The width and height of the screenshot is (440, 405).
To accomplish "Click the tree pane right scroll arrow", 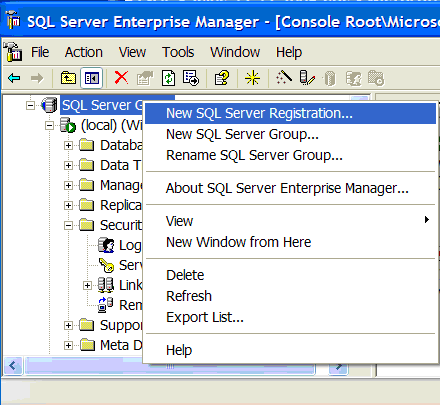I will pos(338,367).
